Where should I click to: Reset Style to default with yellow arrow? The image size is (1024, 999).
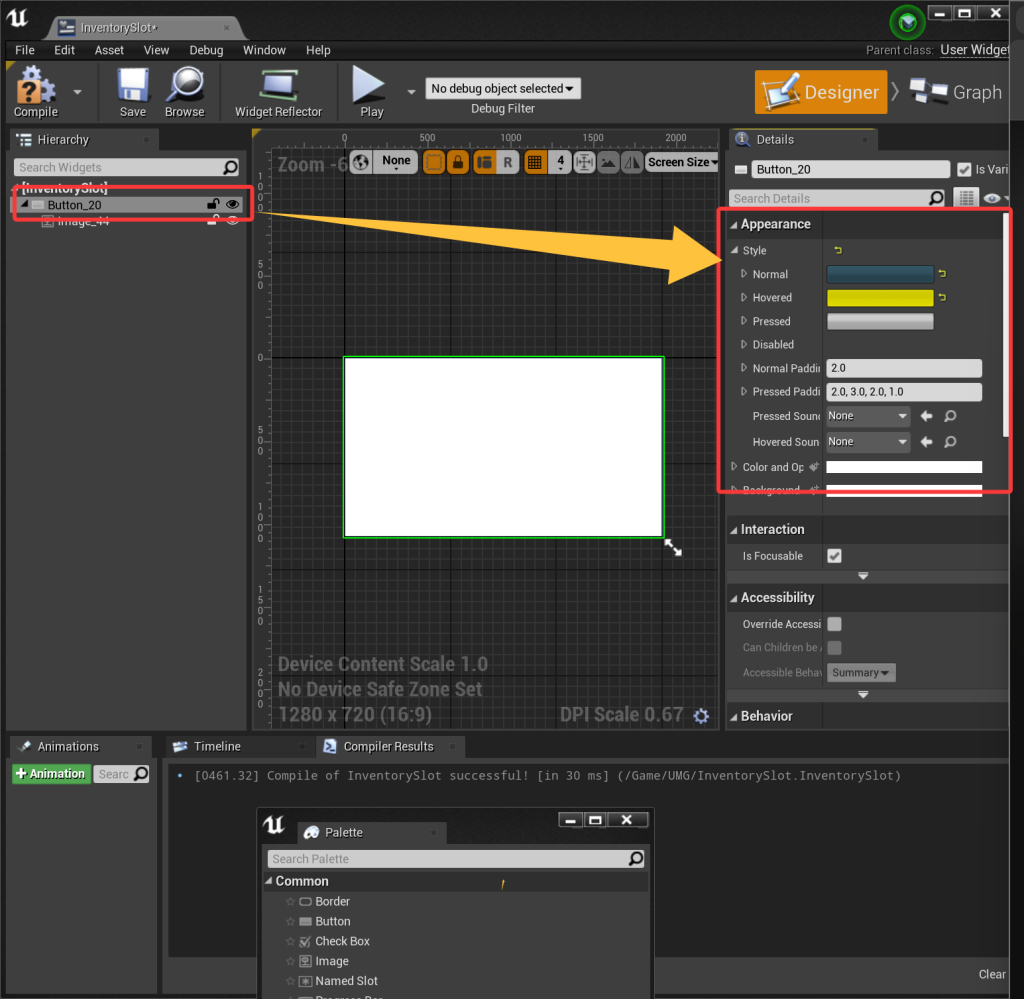(x=838, y=250)
